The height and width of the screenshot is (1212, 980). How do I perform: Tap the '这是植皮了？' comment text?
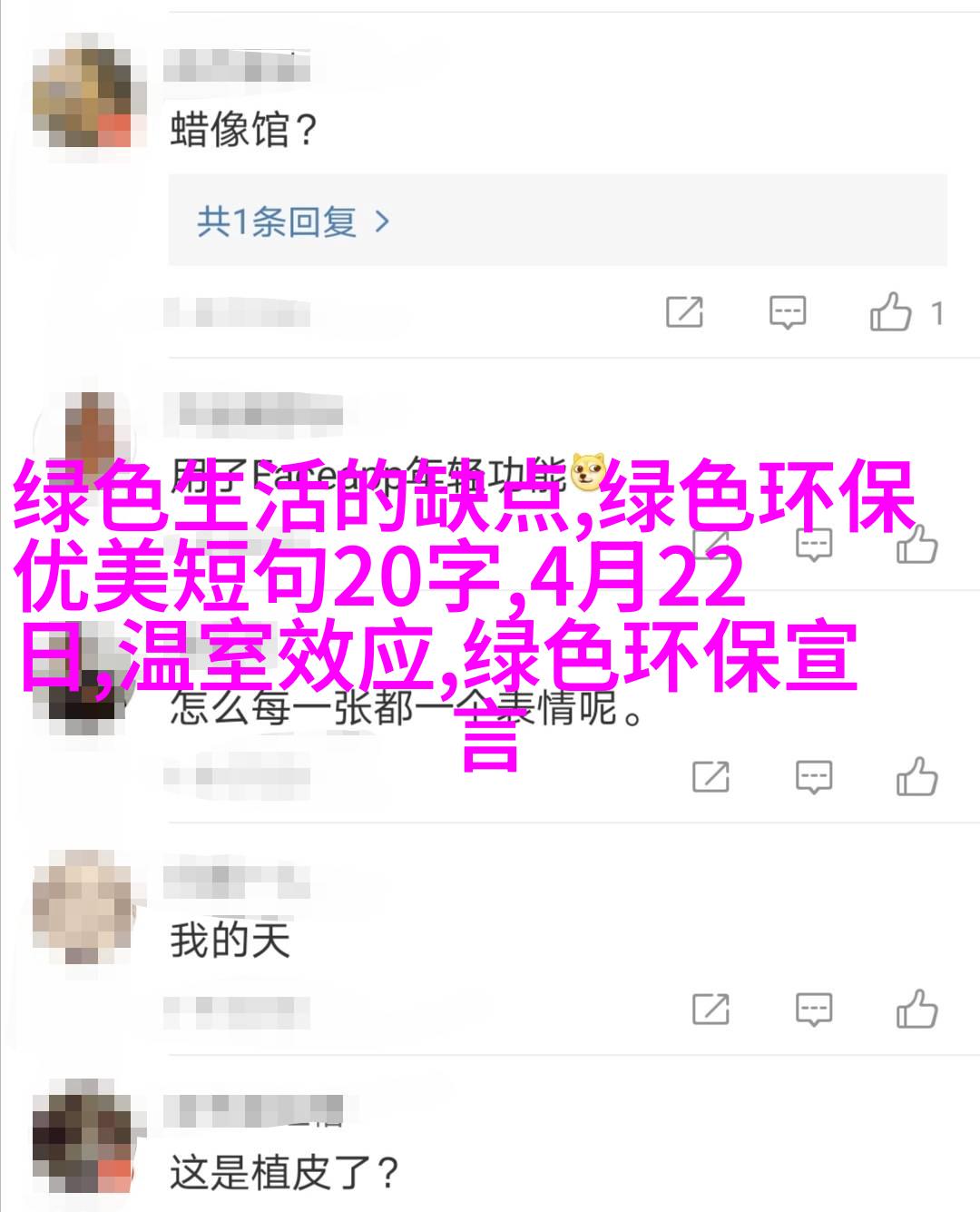coord(285,1173)
